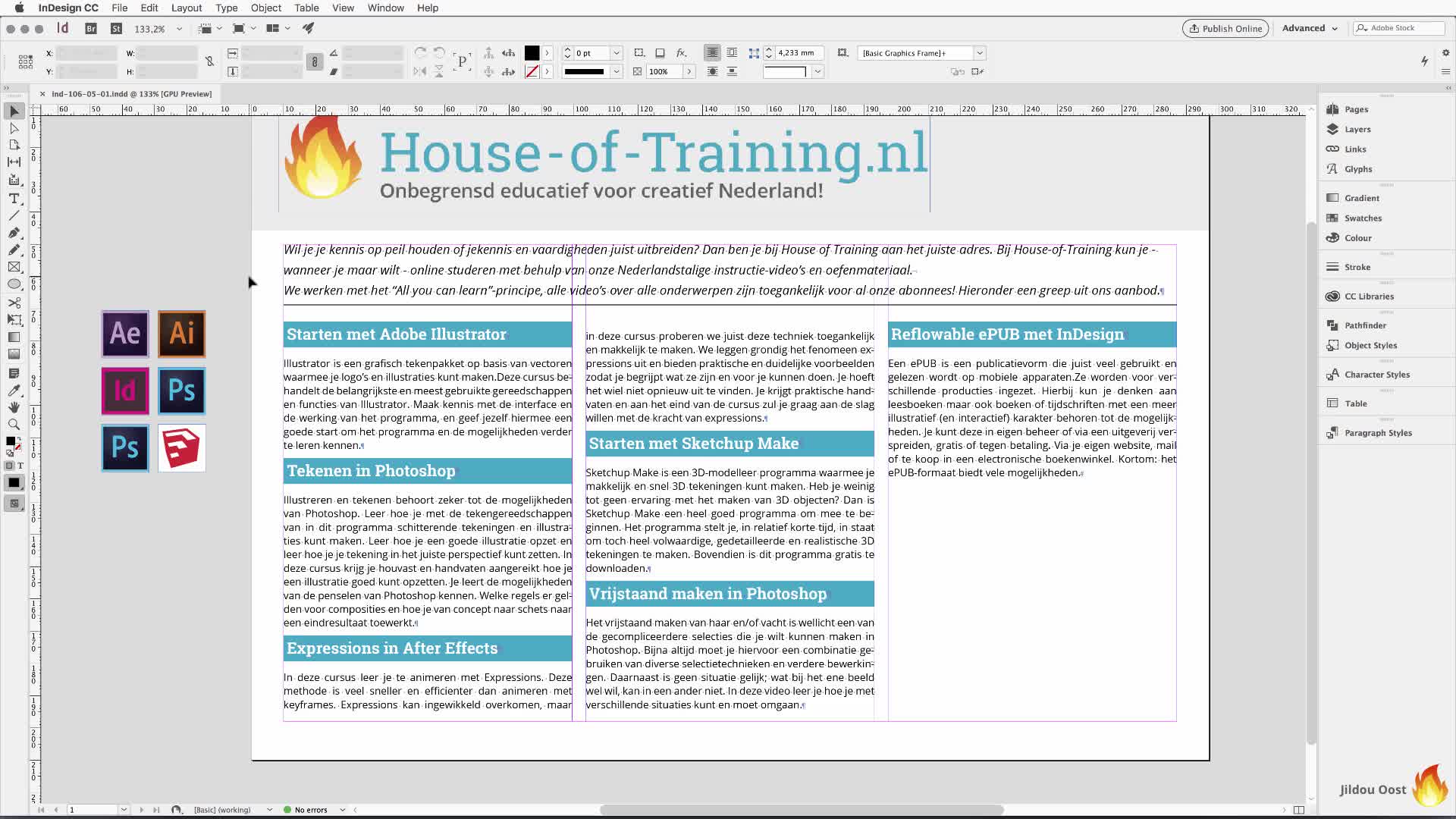
Task: Click the GPU performance rocket icon
Action: (308, 28)
